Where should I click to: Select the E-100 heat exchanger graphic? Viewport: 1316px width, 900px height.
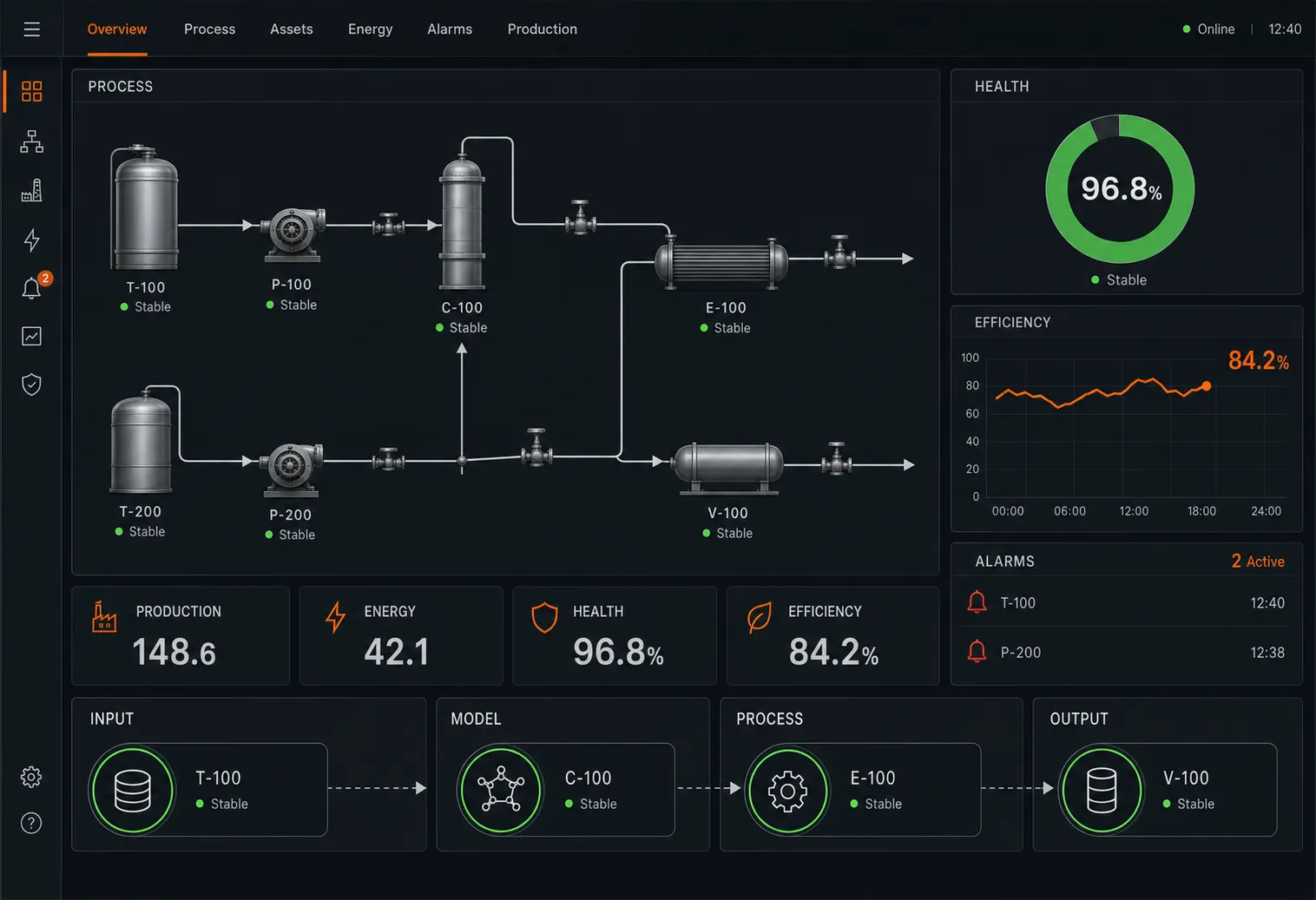coord(721,261)
